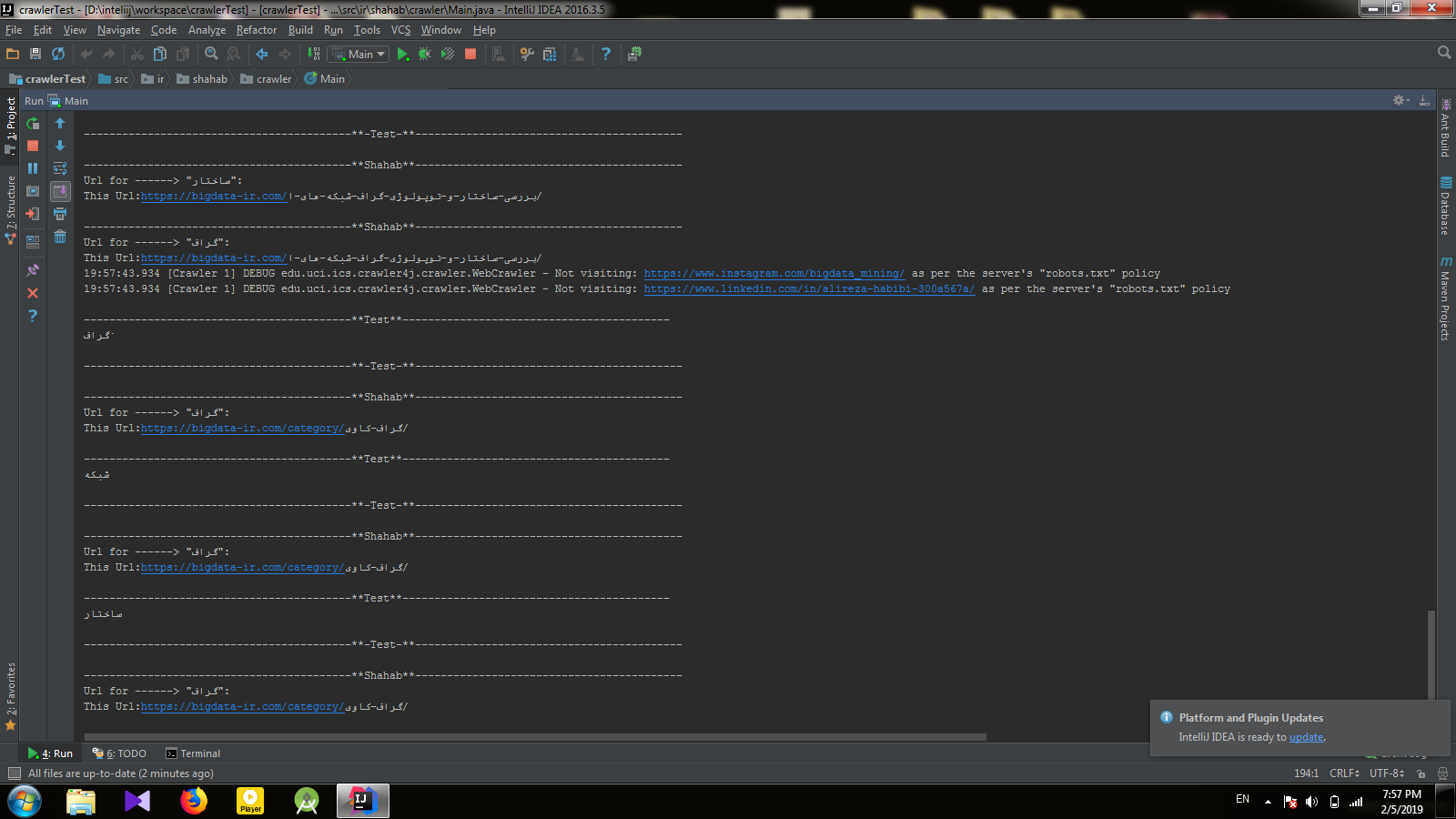The image size is (1456, 819).
Task: Open the File menu
Action: pos(14,30)
